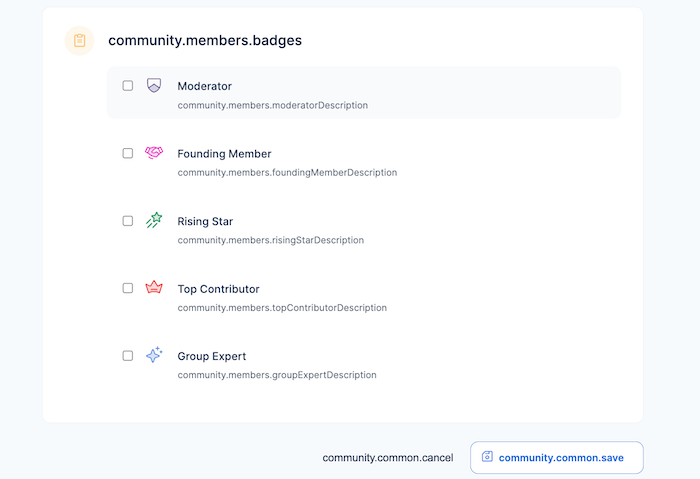This screenshot has width=700, height=479.
Task: Click the Founding Member badge title
Action: click(224, 154)
